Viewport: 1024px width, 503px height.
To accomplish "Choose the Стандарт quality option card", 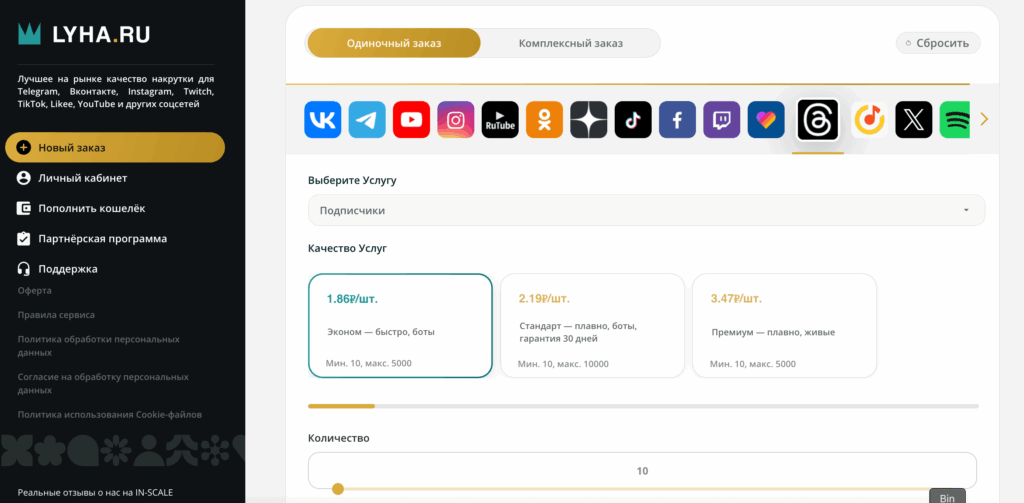I will [x=592, y=326].
